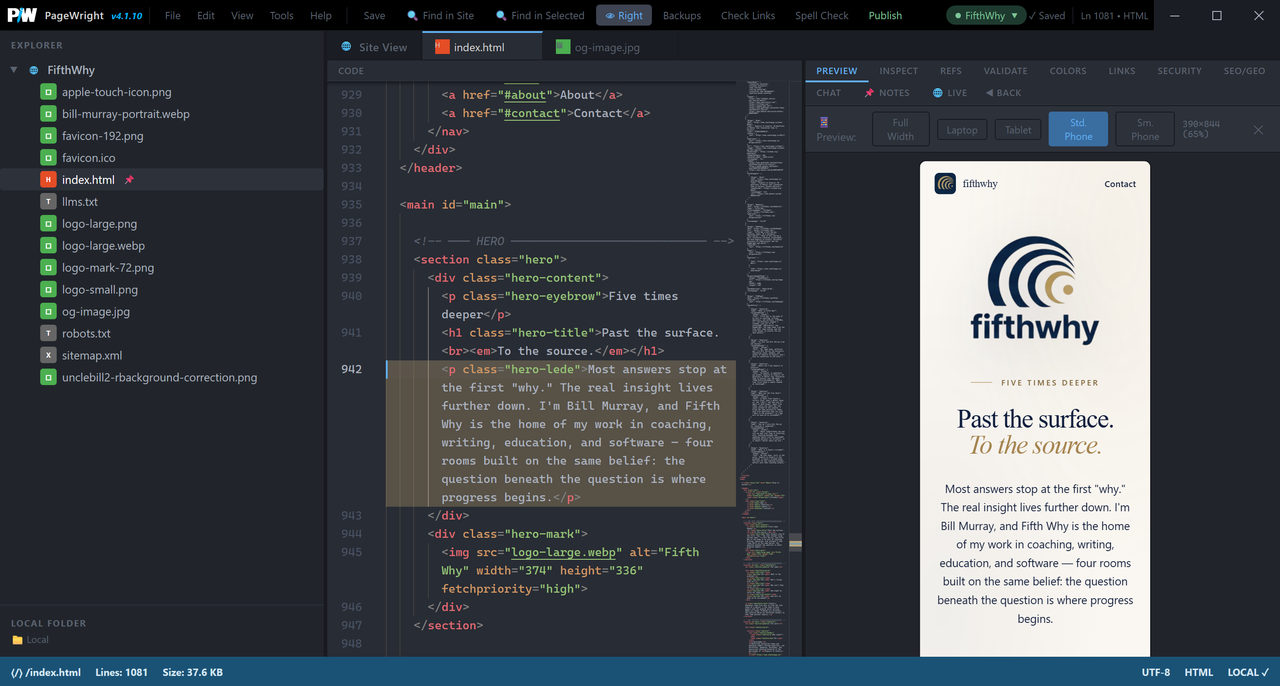
Task: Click the orange HTML icon beside index.html in Explorer
Action: (x=48, y=180)
